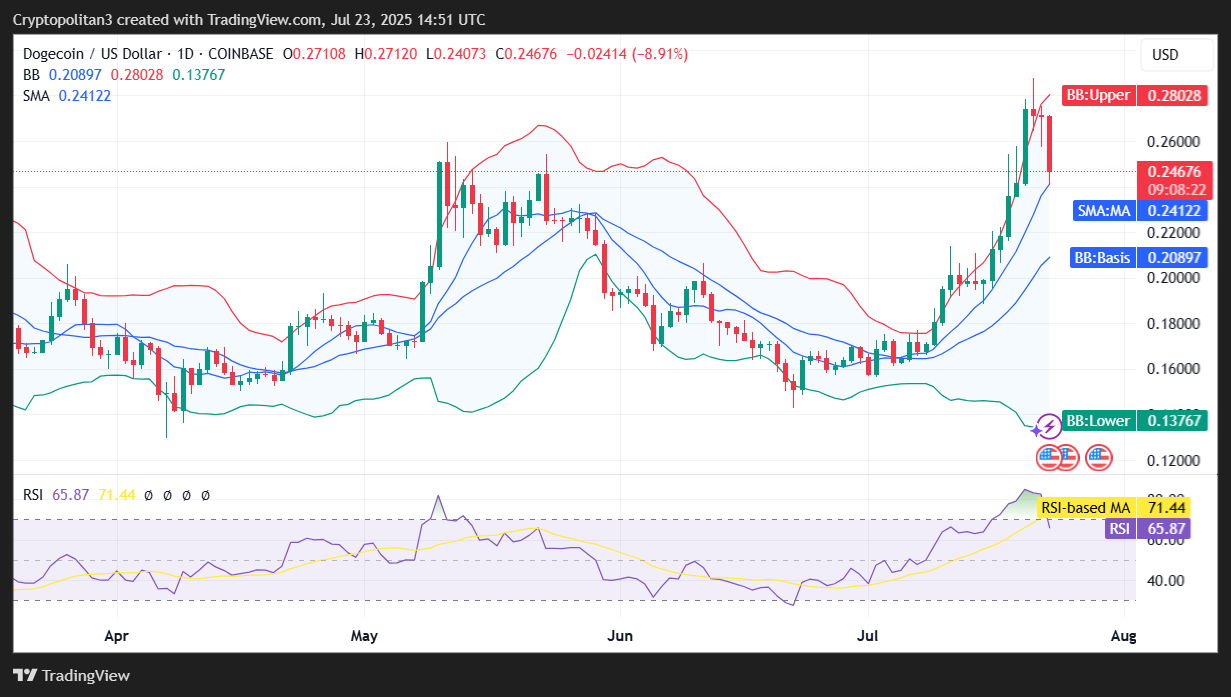Click the May label on the time axis
Image resolution: width=1231 pixels, height=697 pixels.
coord(363,635)
